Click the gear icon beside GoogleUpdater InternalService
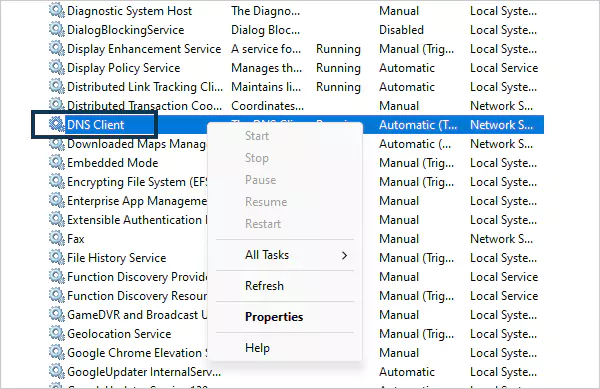Viewport: 600px width, 389px height. 57,371
